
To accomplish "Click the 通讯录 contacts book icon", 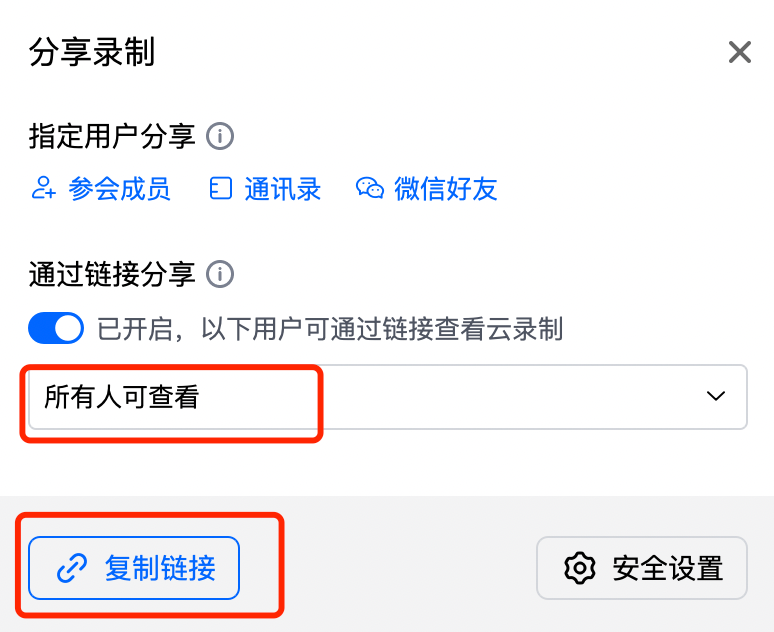I will tap(220, 189).
